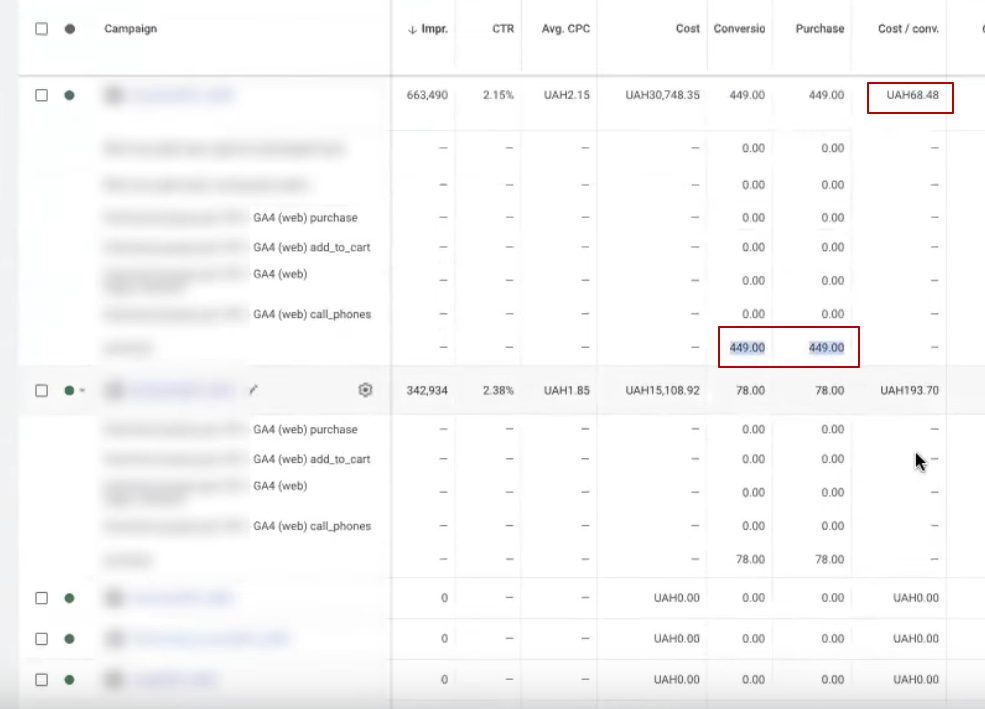Screen dimensions: 985x709
Task: Click the green status dot in the bottom campaign row
Action: click(69, 680)
